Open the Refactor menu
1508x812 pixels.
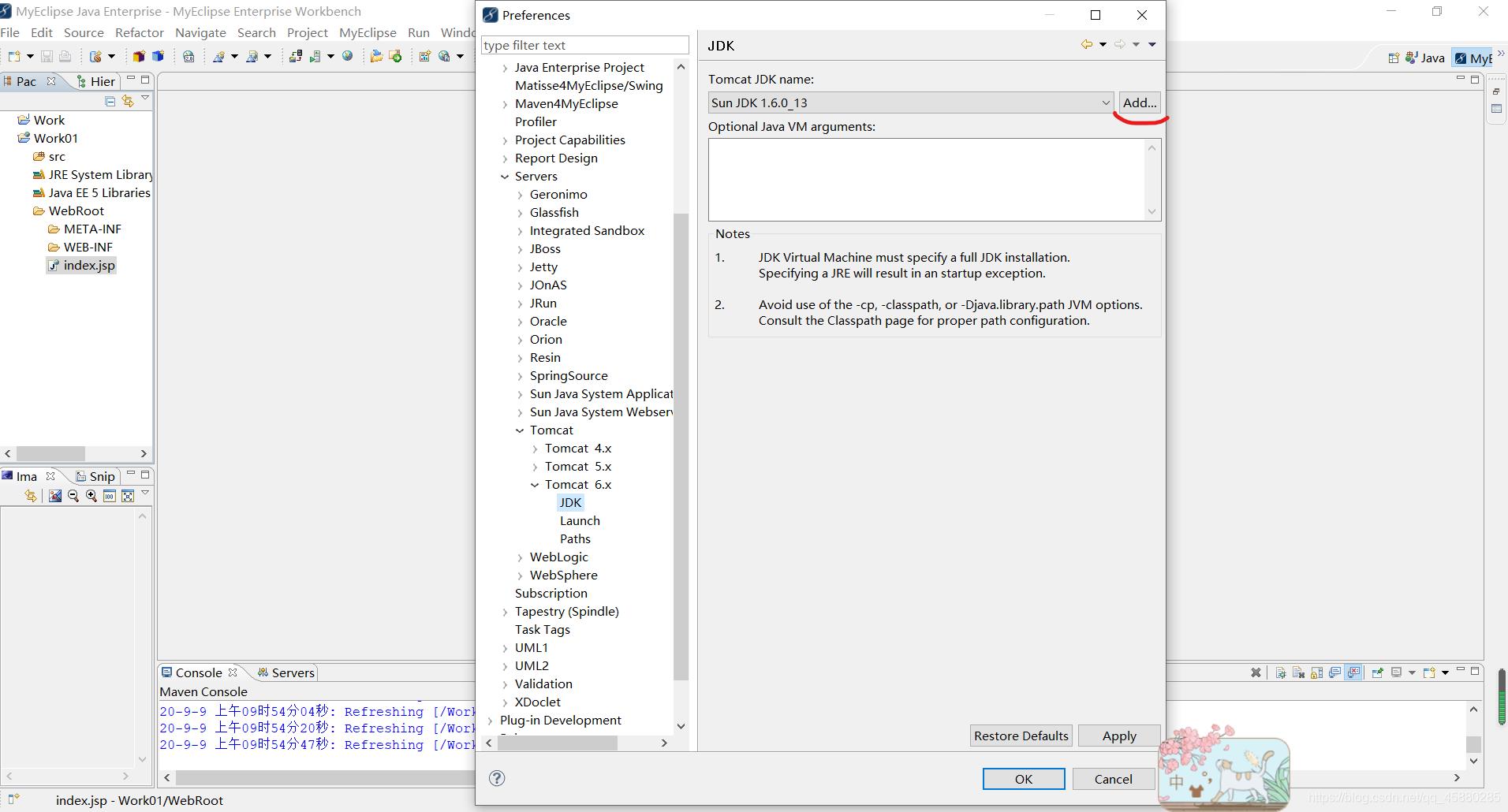[x=139, y=32]
